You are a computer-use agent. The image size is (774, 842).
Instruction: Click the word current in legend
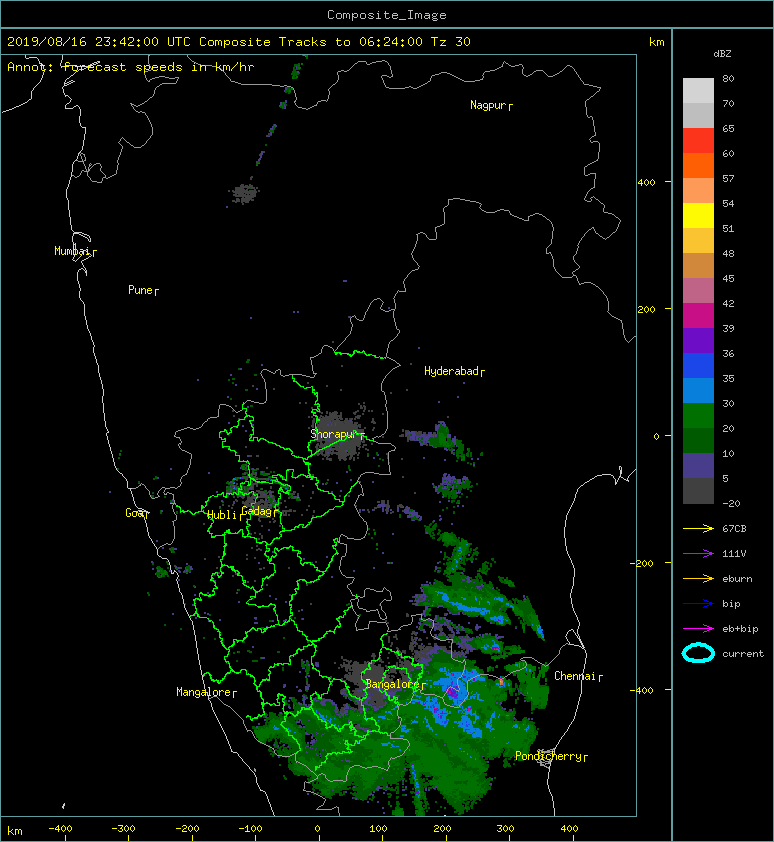click(743, 654)
